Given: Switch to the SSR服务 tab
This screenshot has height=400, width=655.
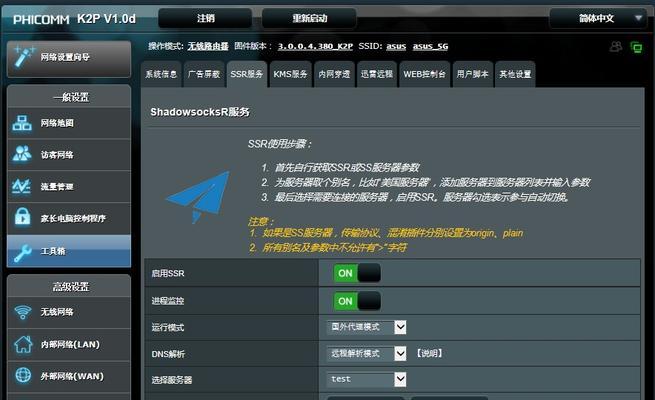Looking at the screenshot, I should 247,74.
